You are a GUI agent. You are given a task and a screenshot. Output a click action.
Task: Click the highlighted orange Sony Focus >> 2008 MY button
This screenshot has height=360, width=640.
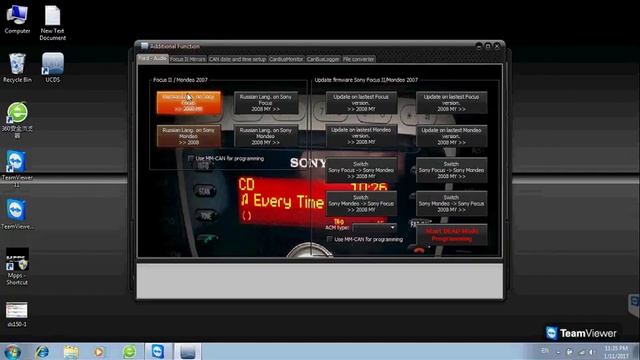(x=189, y=102)
